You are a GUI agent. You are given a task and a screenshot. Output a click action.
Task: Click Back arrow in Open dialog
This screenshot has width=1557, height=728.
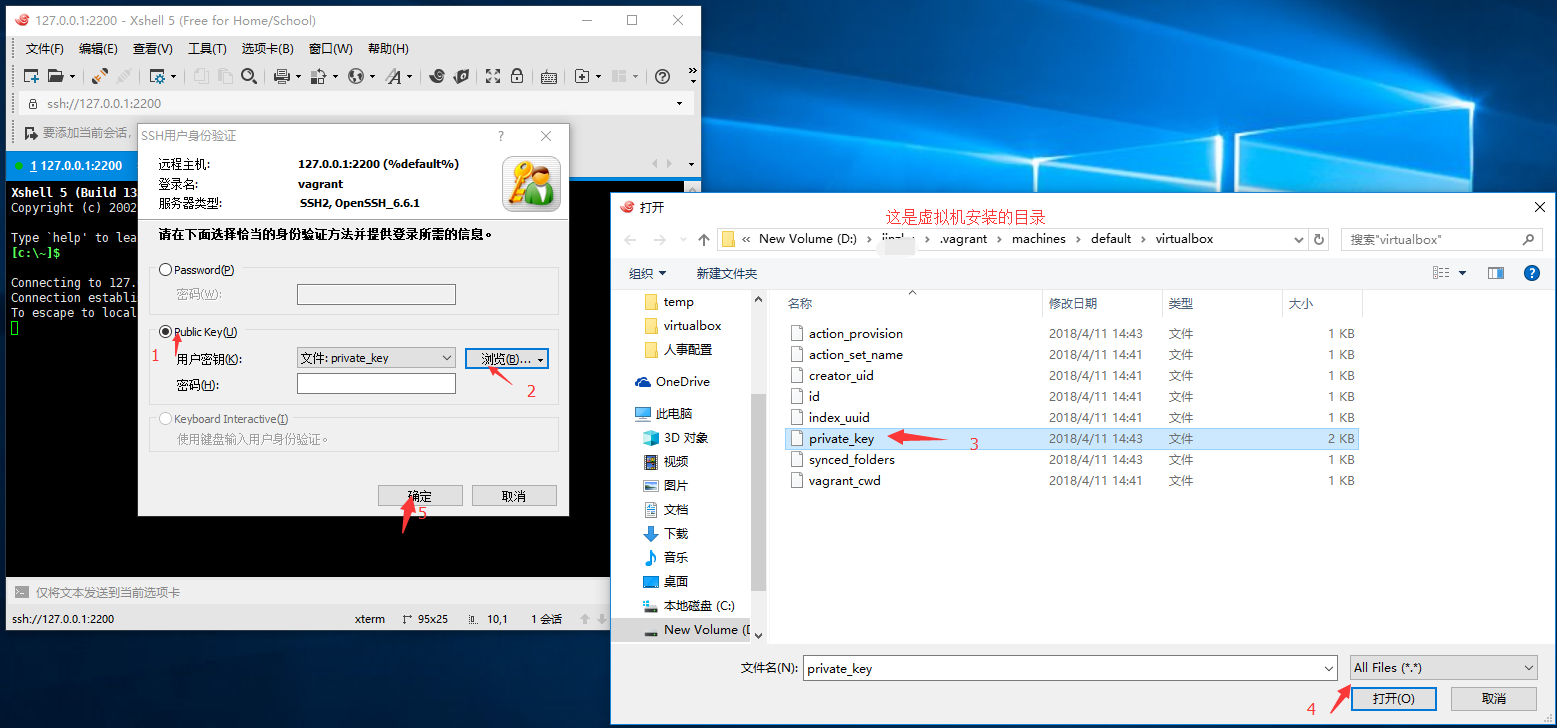[x=630, y=240]
